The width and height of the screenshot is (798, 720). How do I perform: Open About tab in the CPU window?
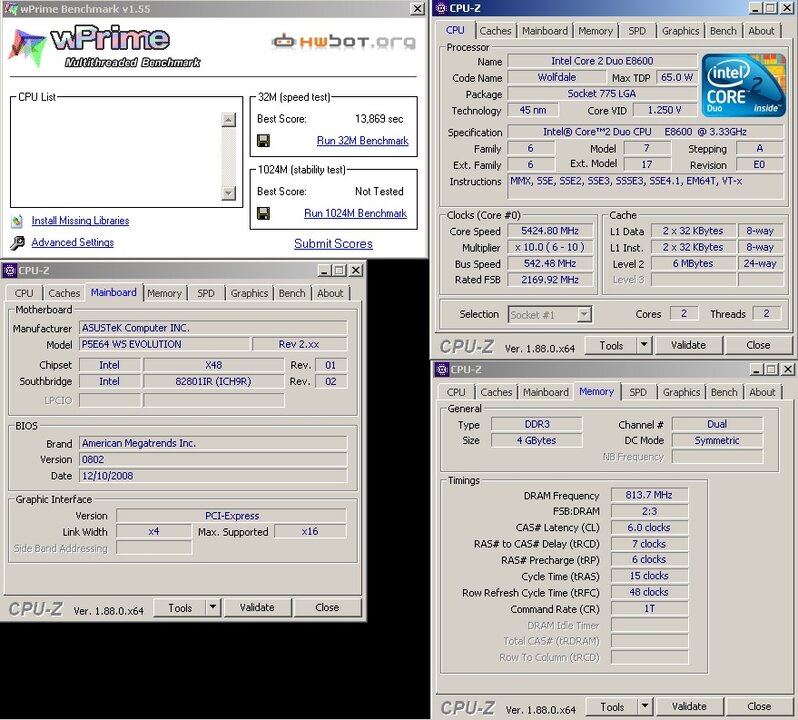click(761, 31)
